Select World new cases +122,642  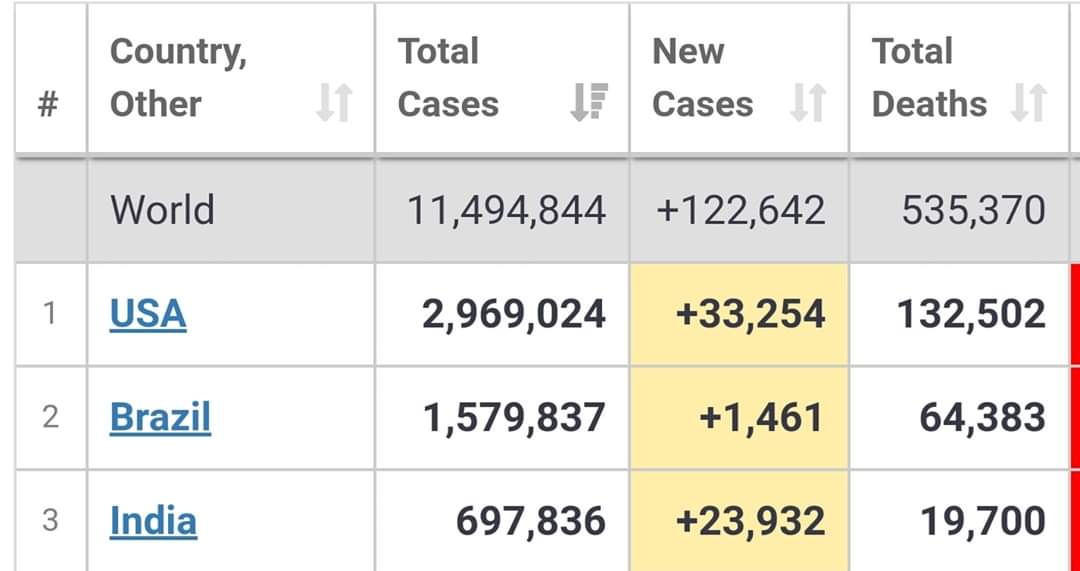[x=740, y=211]
